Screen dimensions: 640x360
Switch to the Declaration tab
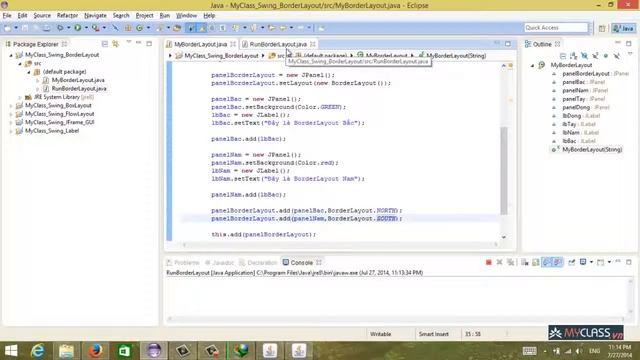point(258,262)
